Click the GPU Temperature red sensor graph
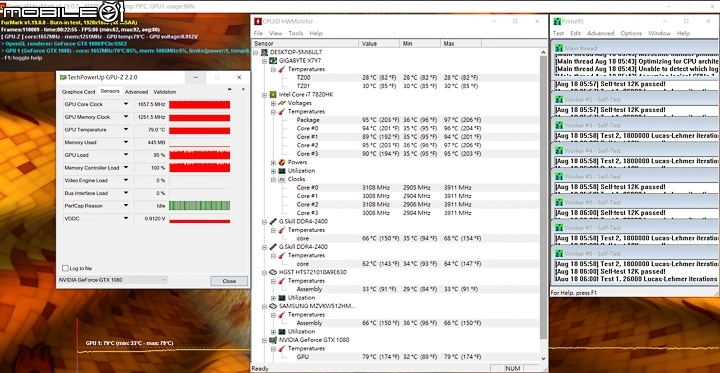720x373 pixels. point(199,130)
